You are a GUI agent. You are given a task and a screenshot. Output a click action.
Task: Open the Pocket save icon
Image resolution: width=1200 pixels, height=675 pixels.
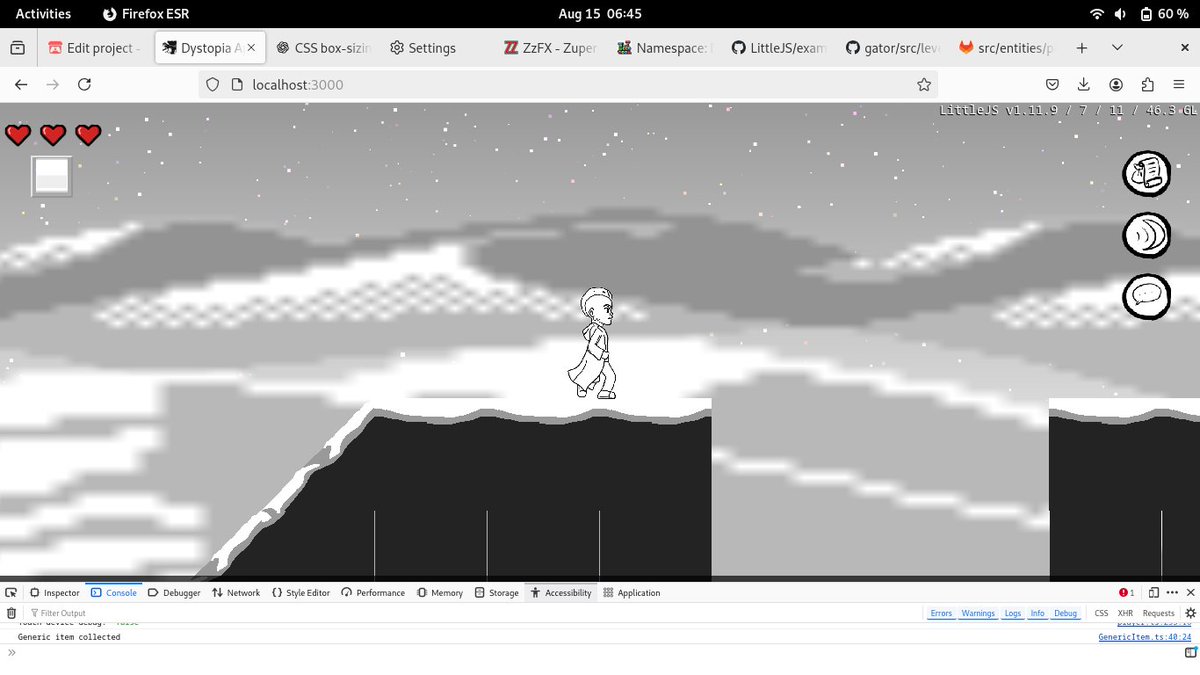[x=1052, y=85]
